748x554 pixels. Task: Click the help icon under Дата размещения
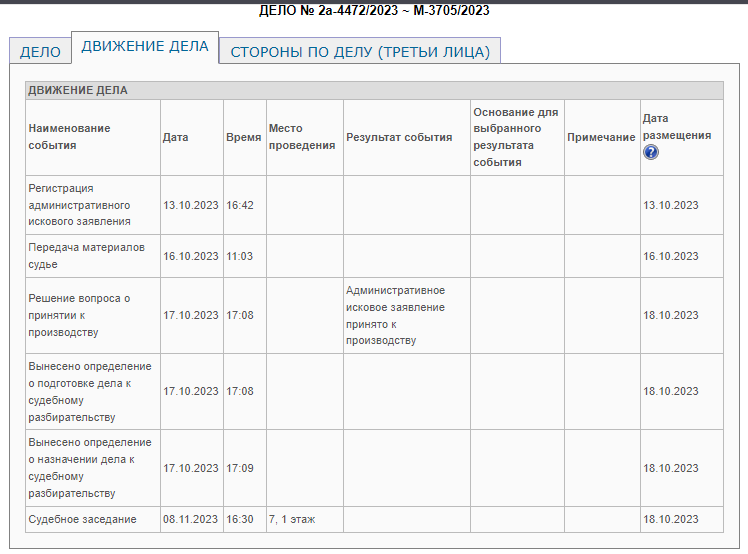point(651,152)
